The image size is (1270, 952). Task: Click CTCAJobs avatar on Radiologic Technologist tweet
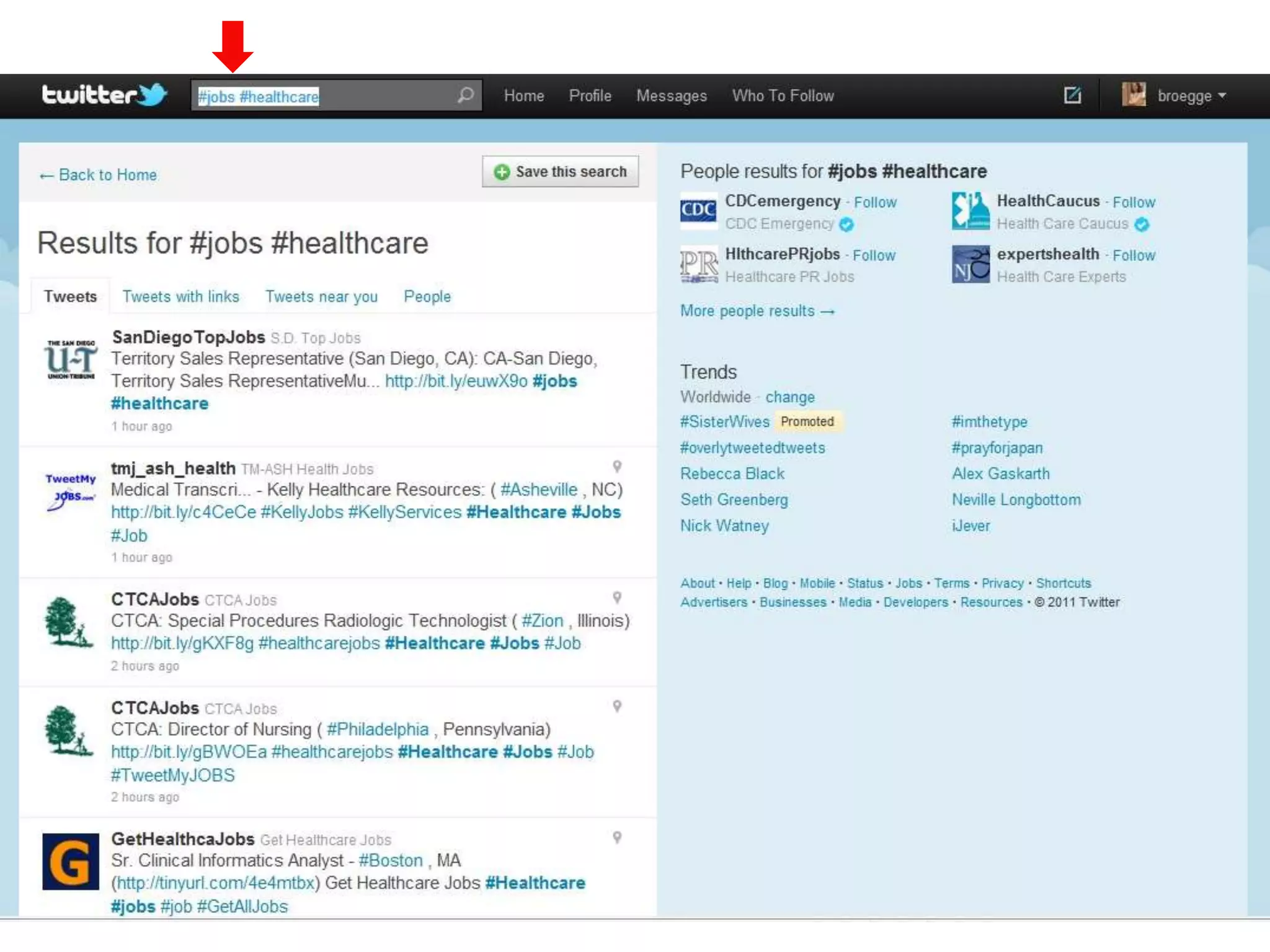69,622
